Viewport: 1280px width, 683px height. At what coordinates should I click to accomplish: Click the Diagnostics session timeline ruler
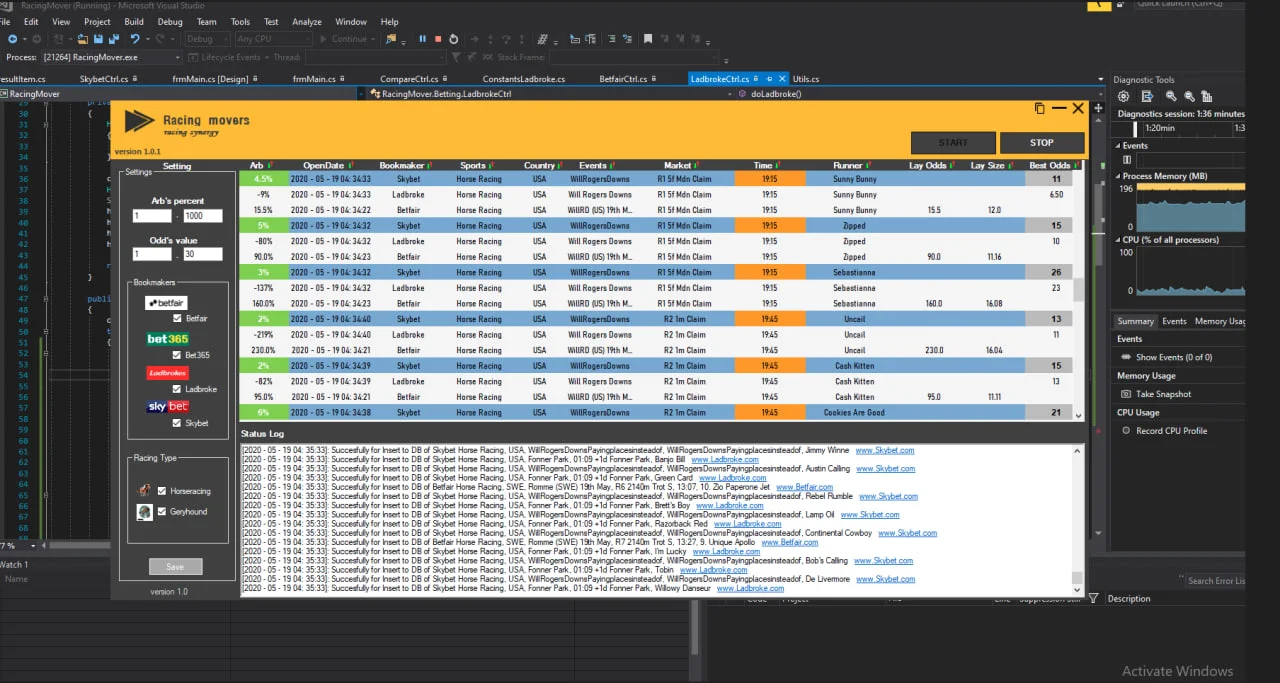(1180, 128)
